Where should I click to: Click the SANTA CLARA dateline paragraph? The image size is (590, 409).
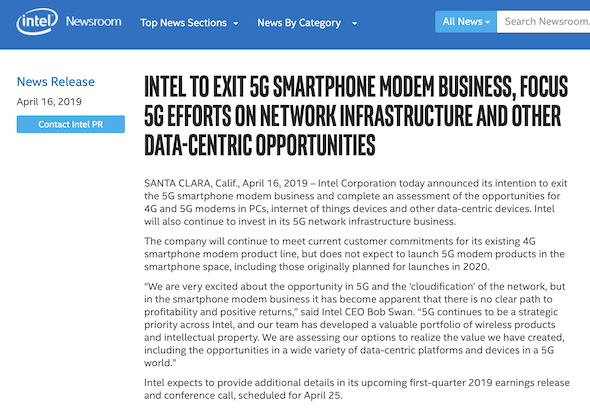[x=356, y=202]
